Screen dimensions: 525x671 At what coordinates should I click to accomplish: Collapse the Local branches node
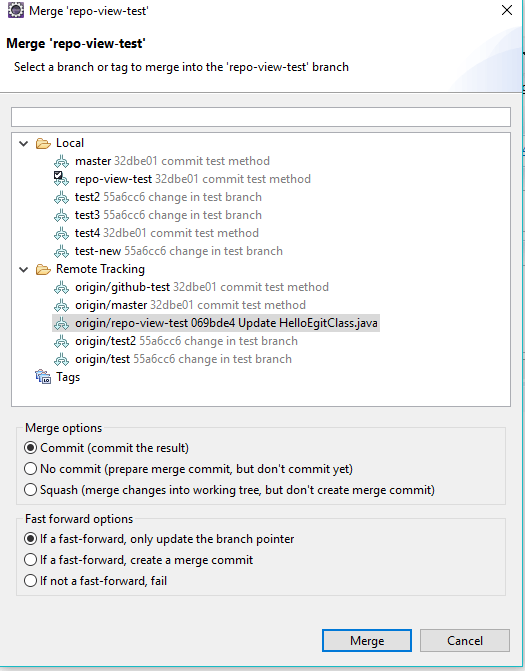tap(24, 143)
